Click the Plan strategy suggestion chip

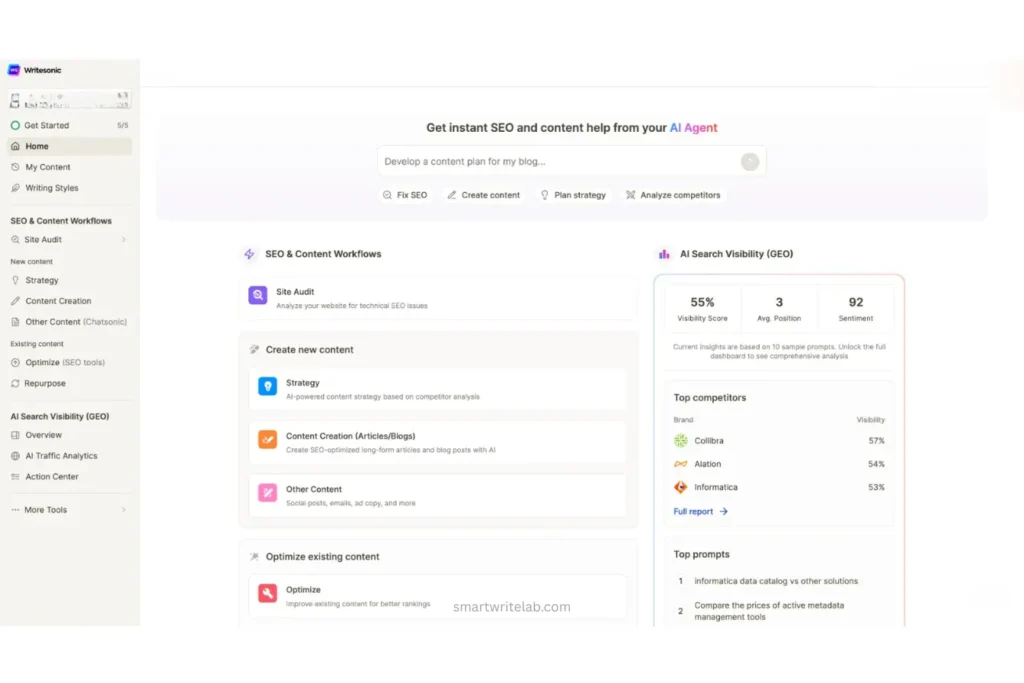pos(573,195)
